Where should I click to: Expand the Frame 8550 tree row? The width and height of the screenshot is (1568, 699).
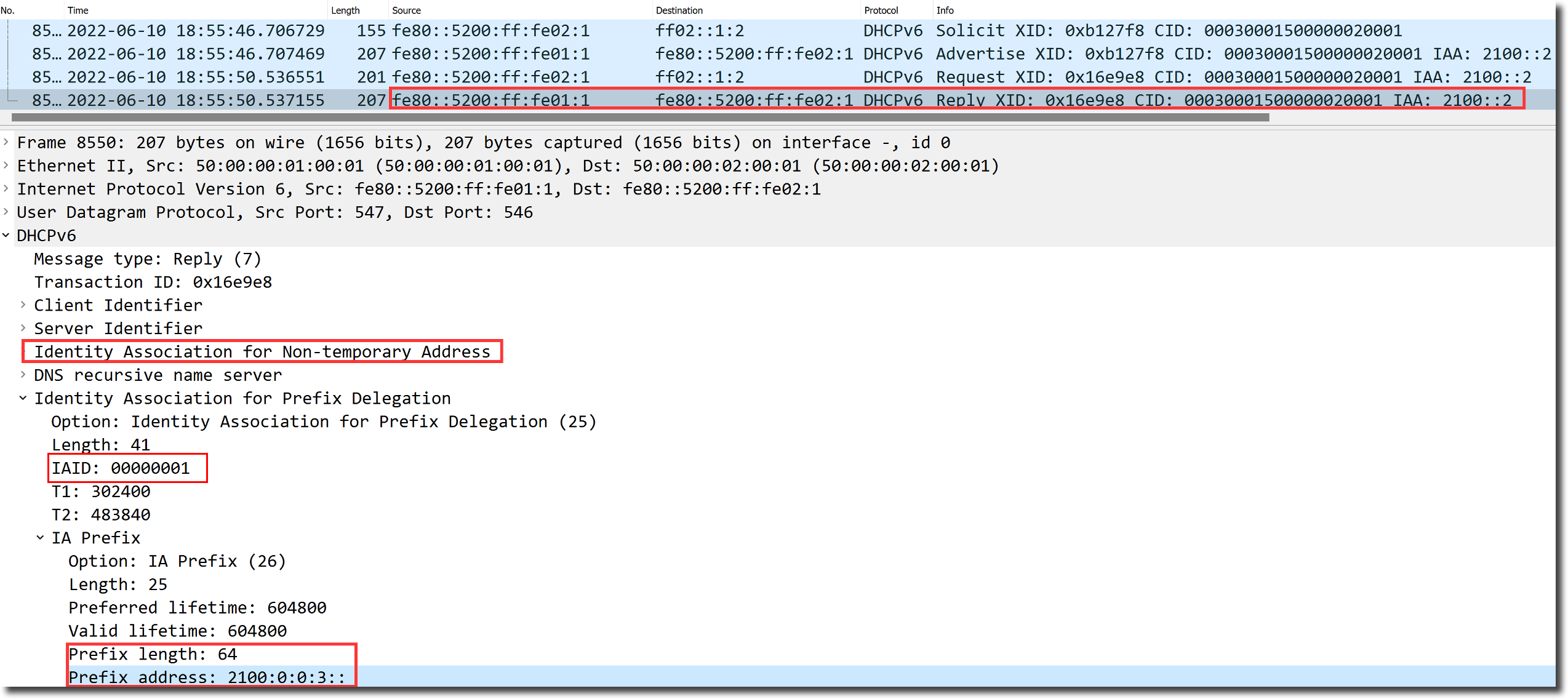point(6,142)
